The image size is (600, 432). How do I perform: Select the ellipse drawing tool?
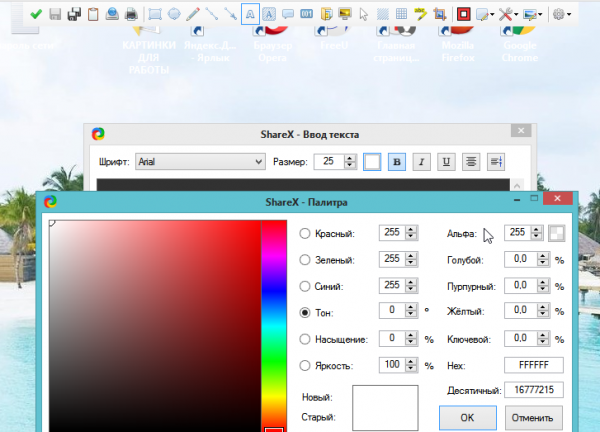tap(174, 15)
